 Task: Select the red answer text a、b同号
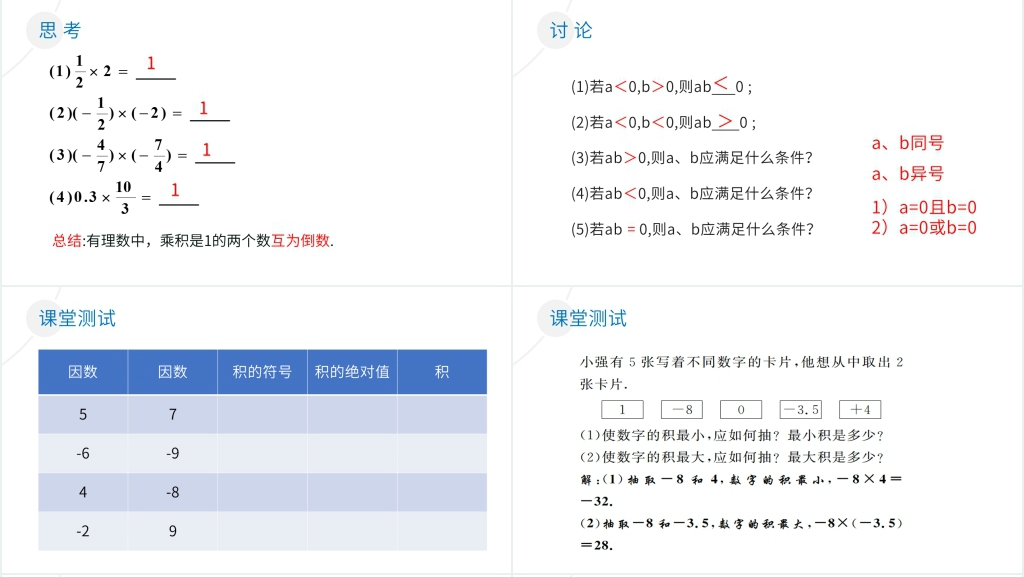(x=907, y=144)
